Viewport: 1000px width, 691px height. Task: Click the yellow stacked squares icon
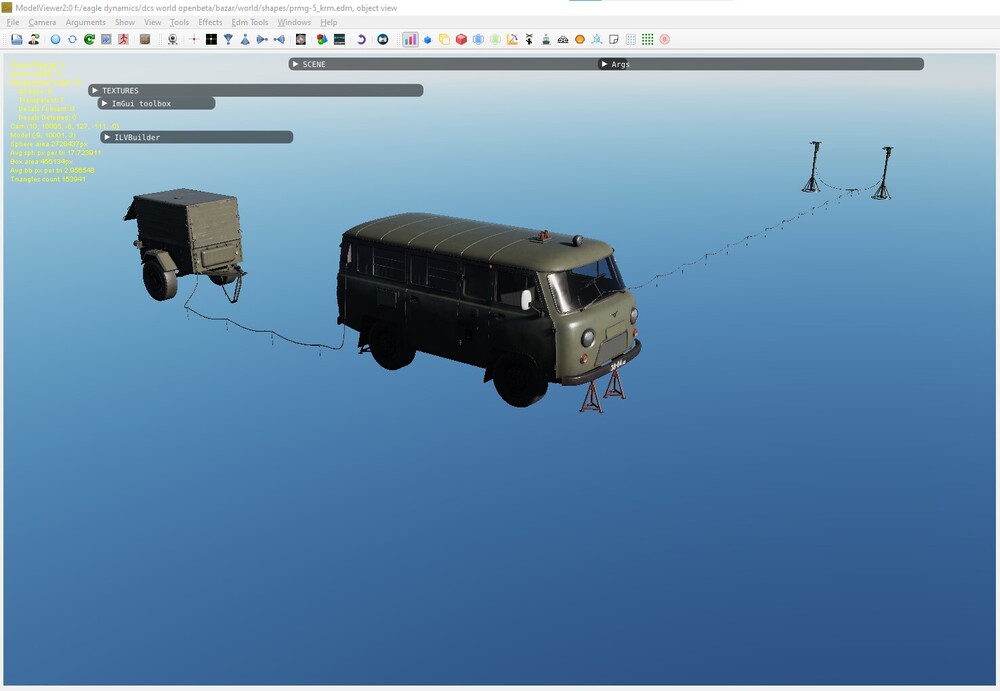(444, 40)
